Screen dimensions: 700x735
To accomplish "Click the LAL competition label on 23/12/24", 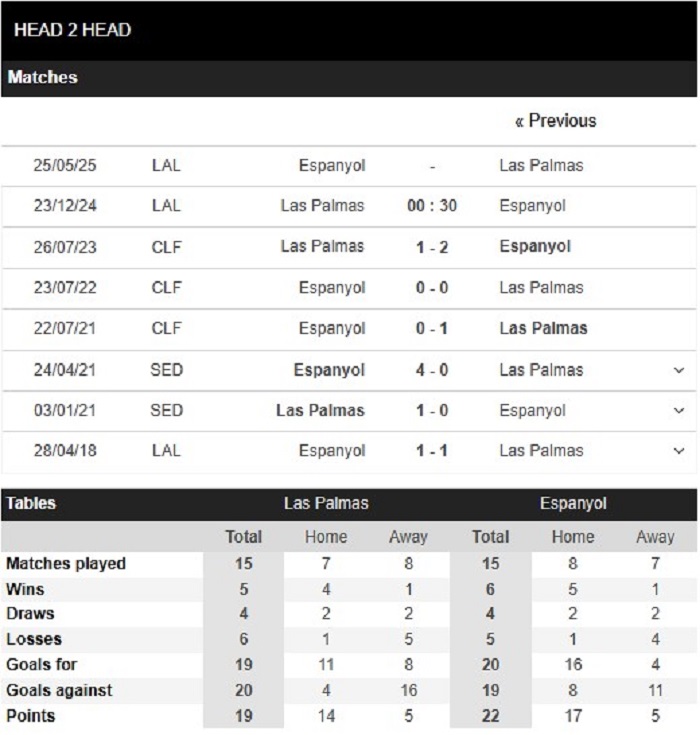I will pyautogui.click(x=166, y=206).
